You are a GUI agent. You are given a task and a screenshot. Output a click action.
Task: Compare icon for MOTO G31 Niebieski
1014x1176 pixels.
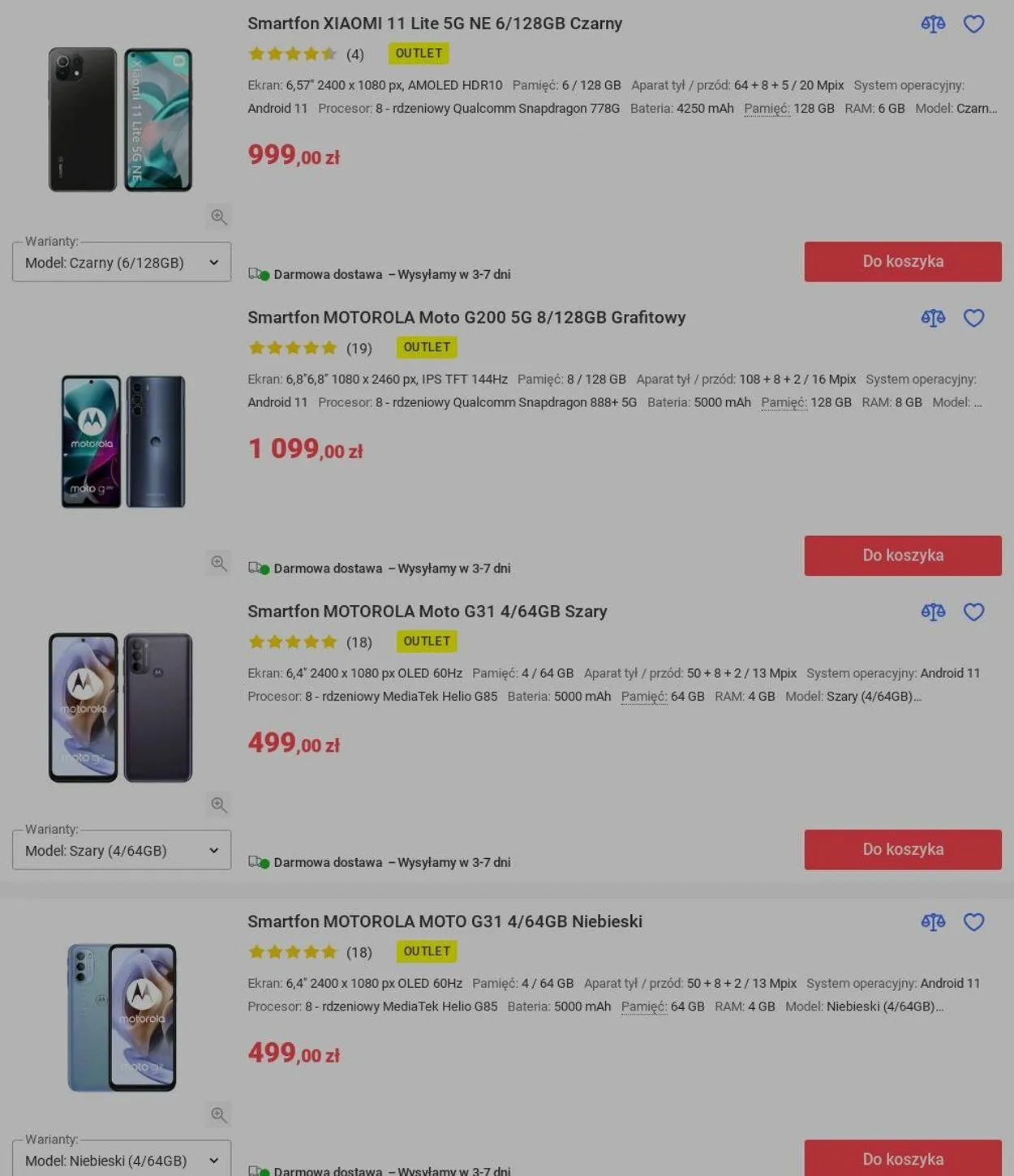(933, 922)
